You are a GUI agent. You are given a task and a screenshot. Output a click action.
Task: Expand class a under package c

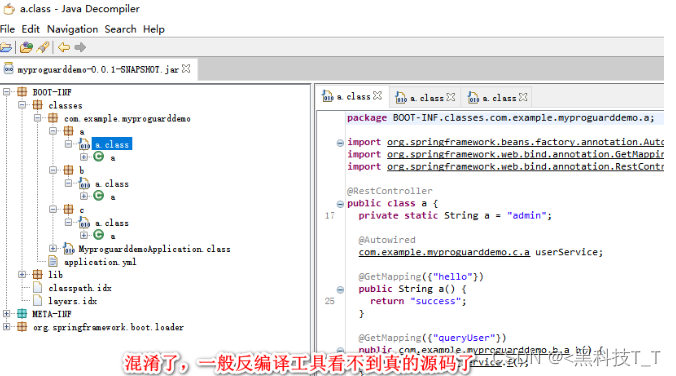[84, 235]
